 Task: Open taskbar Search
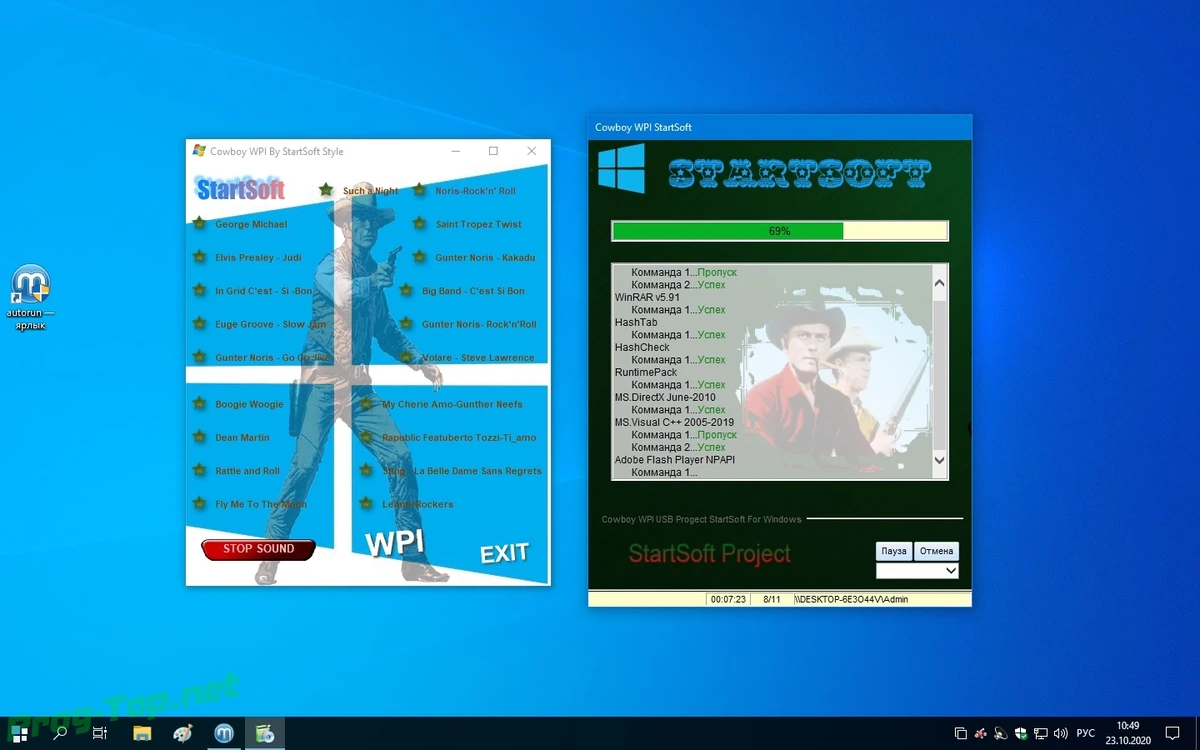[60, 733]
